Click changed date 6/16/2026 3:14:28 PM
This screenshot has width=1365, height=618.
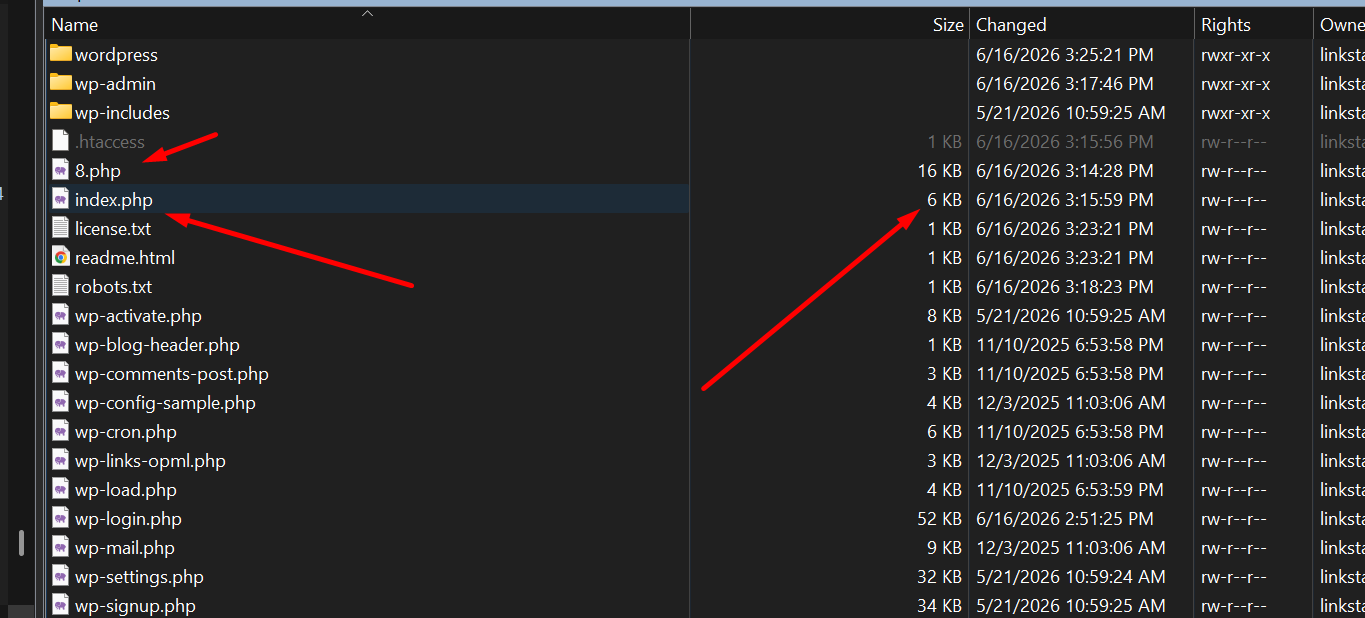[1065, 171]
